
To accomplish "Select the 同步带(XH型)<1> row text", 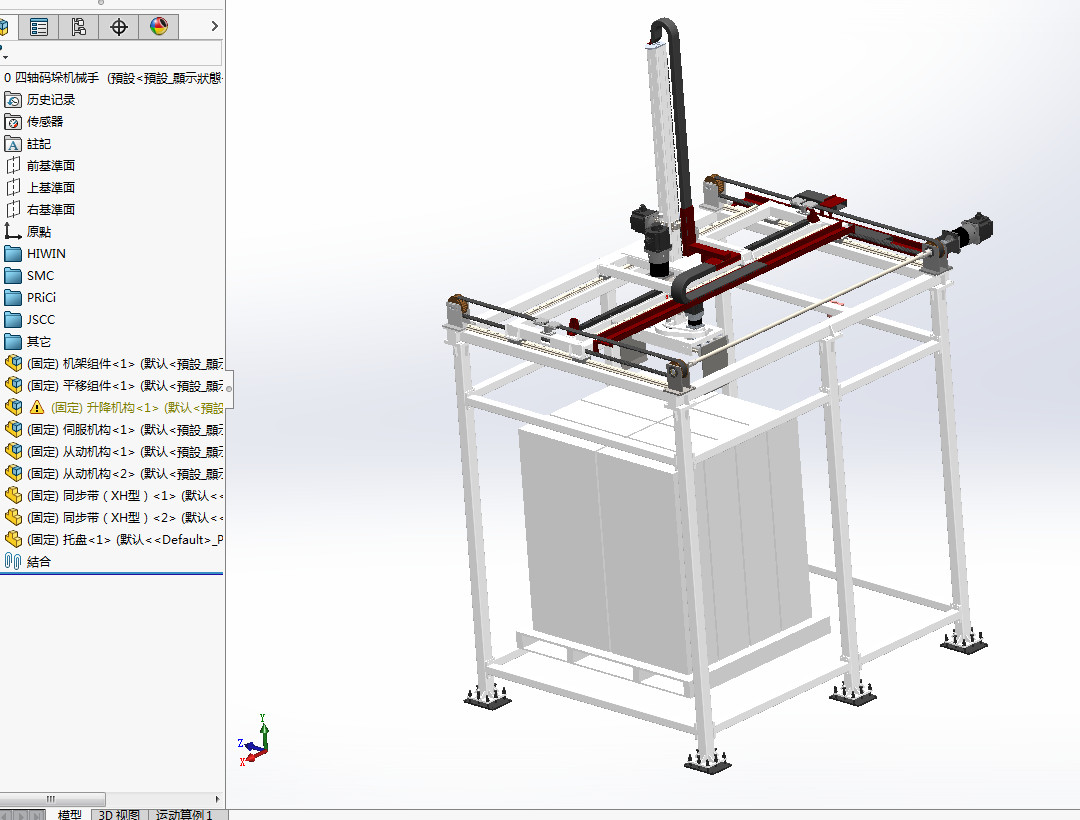I will pos(125,496).
